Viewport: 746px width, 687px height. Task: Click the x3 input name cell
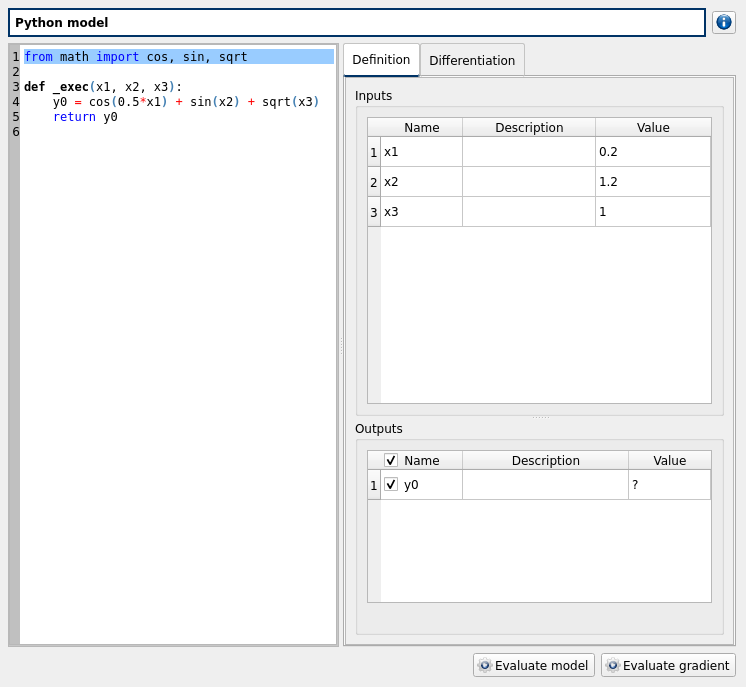(x=421, y=212)
